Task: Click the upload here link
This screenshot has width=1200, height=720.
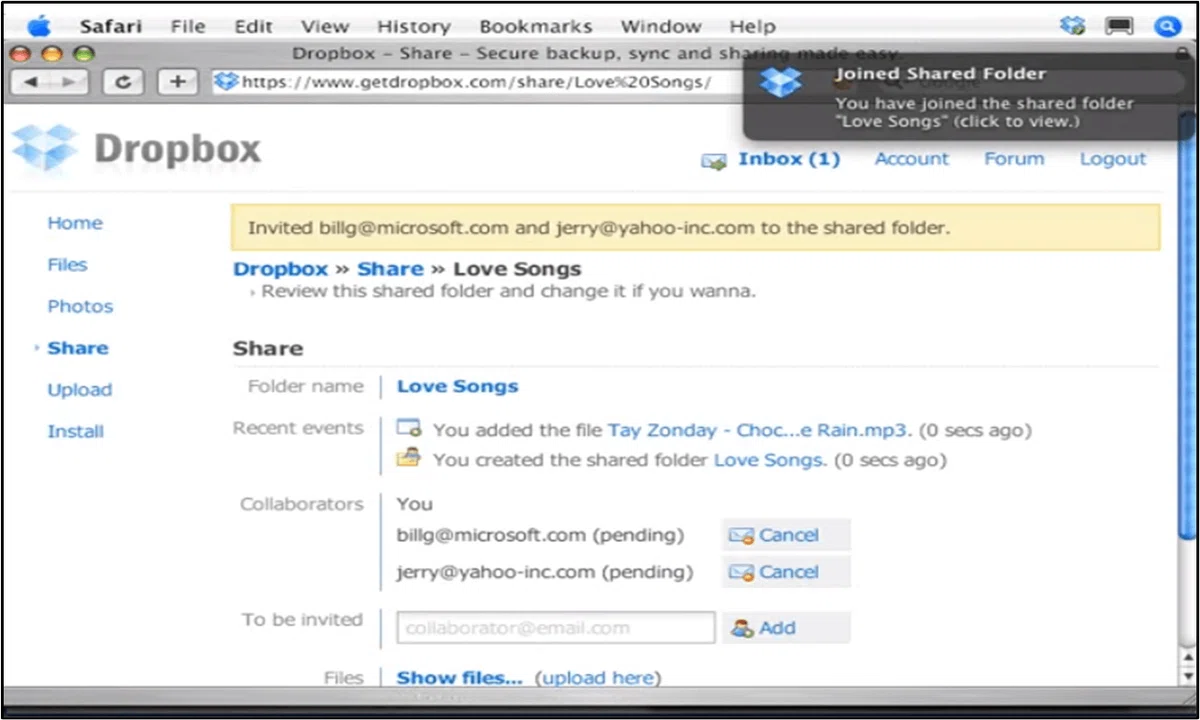Action: [x=598, y=678]
